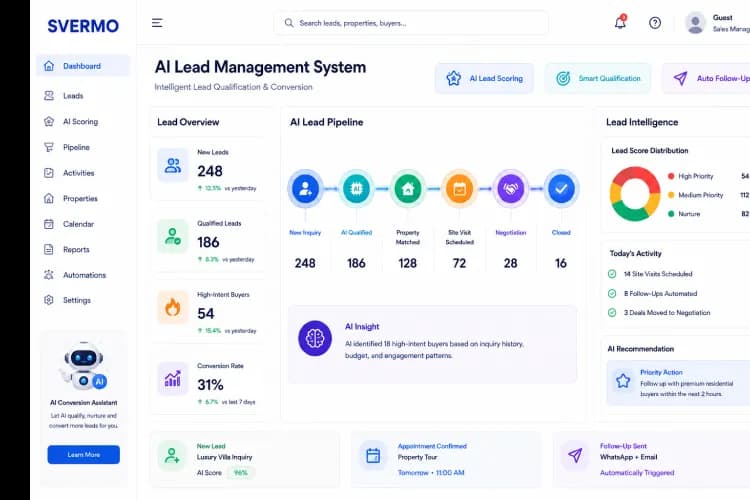Click the AI Score 96% badge
Viewport: 750px width, 500px height.
click(241, 473)
